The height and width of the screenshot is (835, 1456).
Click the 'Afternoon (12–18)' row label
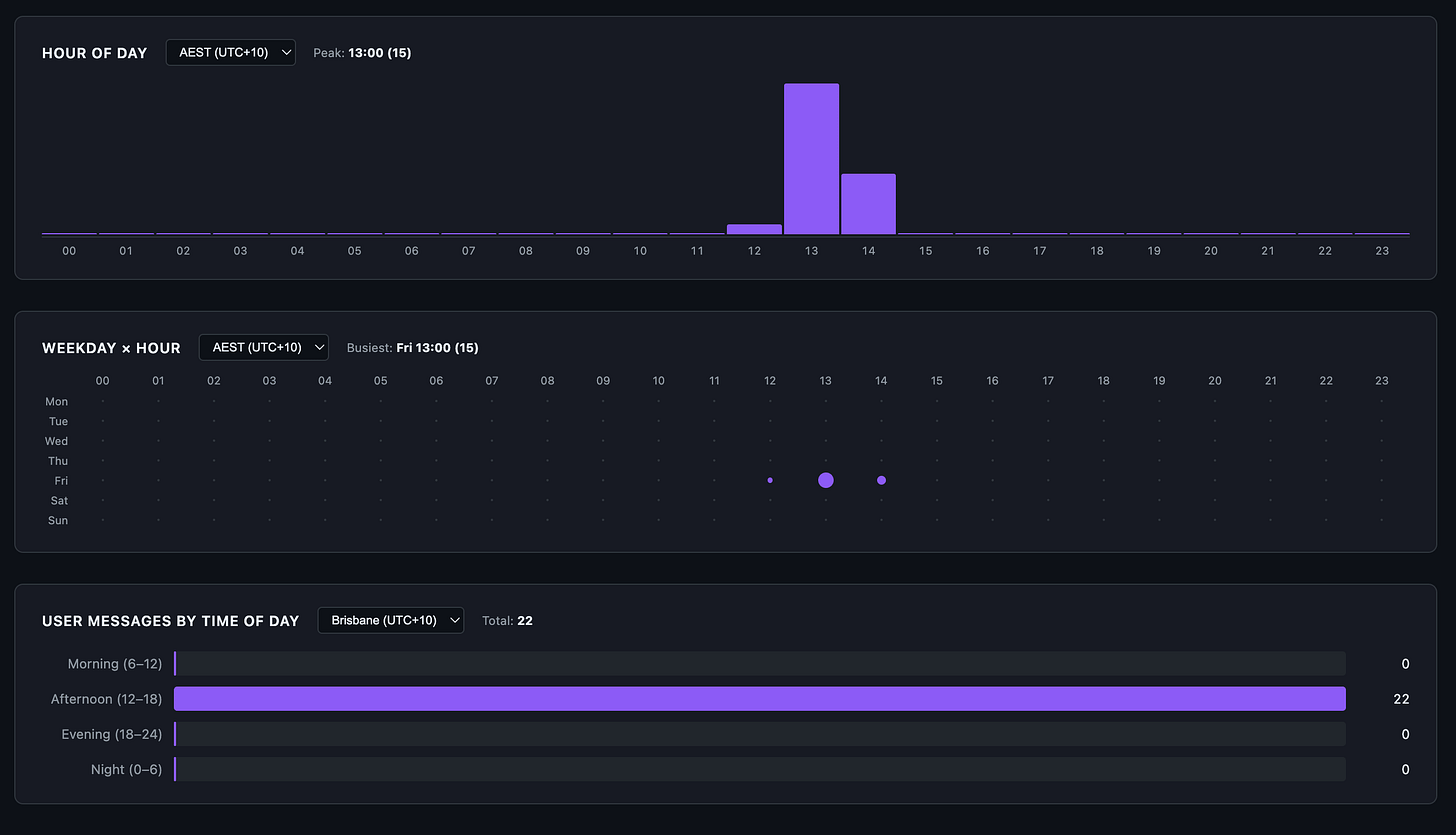(x=107, y=699)
